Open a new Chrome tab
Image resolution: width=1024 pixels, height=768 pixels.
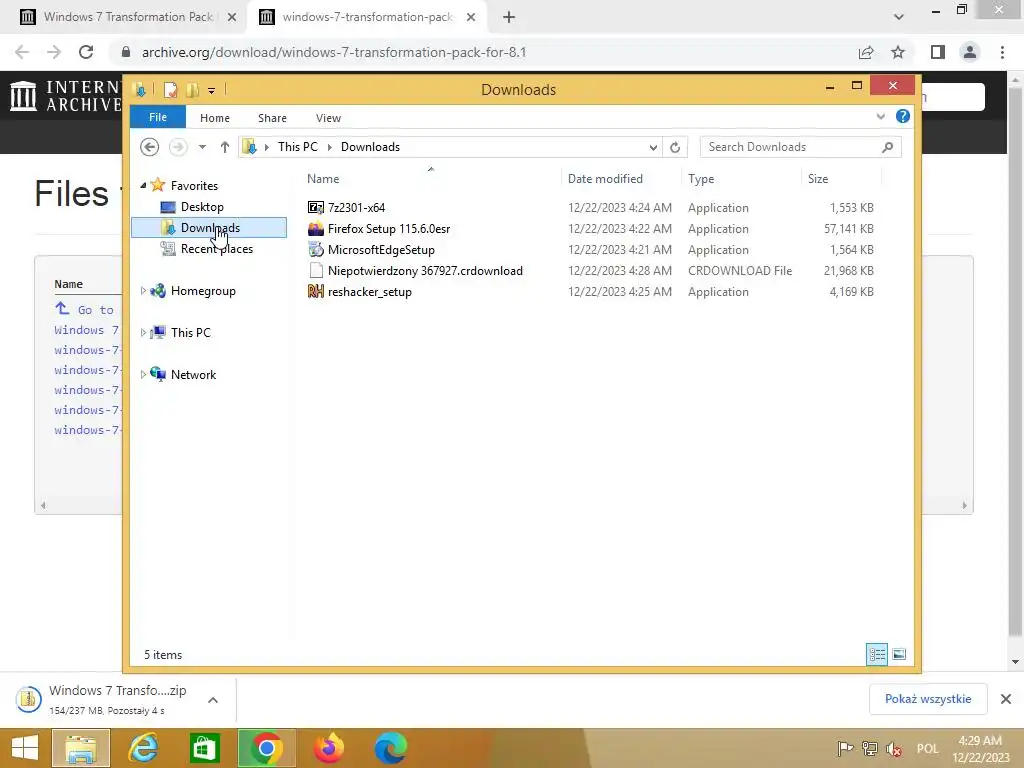(509, 18)
